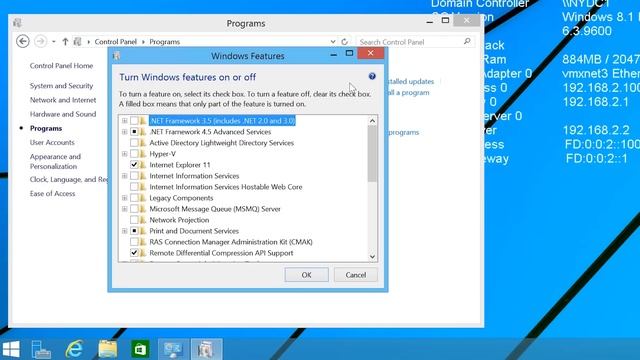Toggle Print and Document Services checkbox
Image resolution: width=640 pixels, height=360 pixels.
(134, 231)
